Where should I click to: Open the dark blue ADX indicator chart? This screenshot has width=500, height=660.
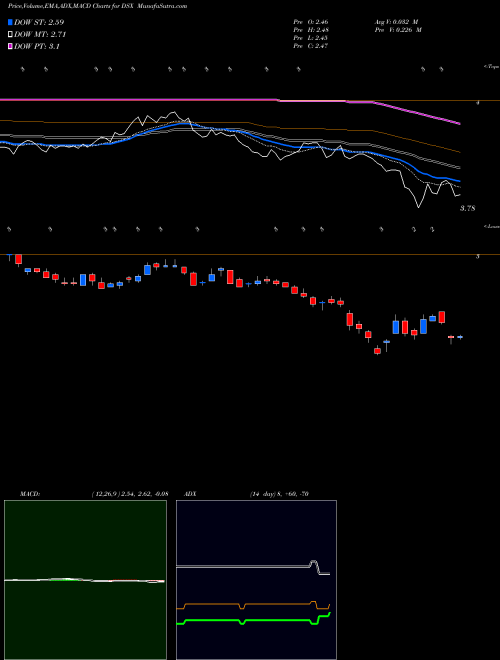256,580
